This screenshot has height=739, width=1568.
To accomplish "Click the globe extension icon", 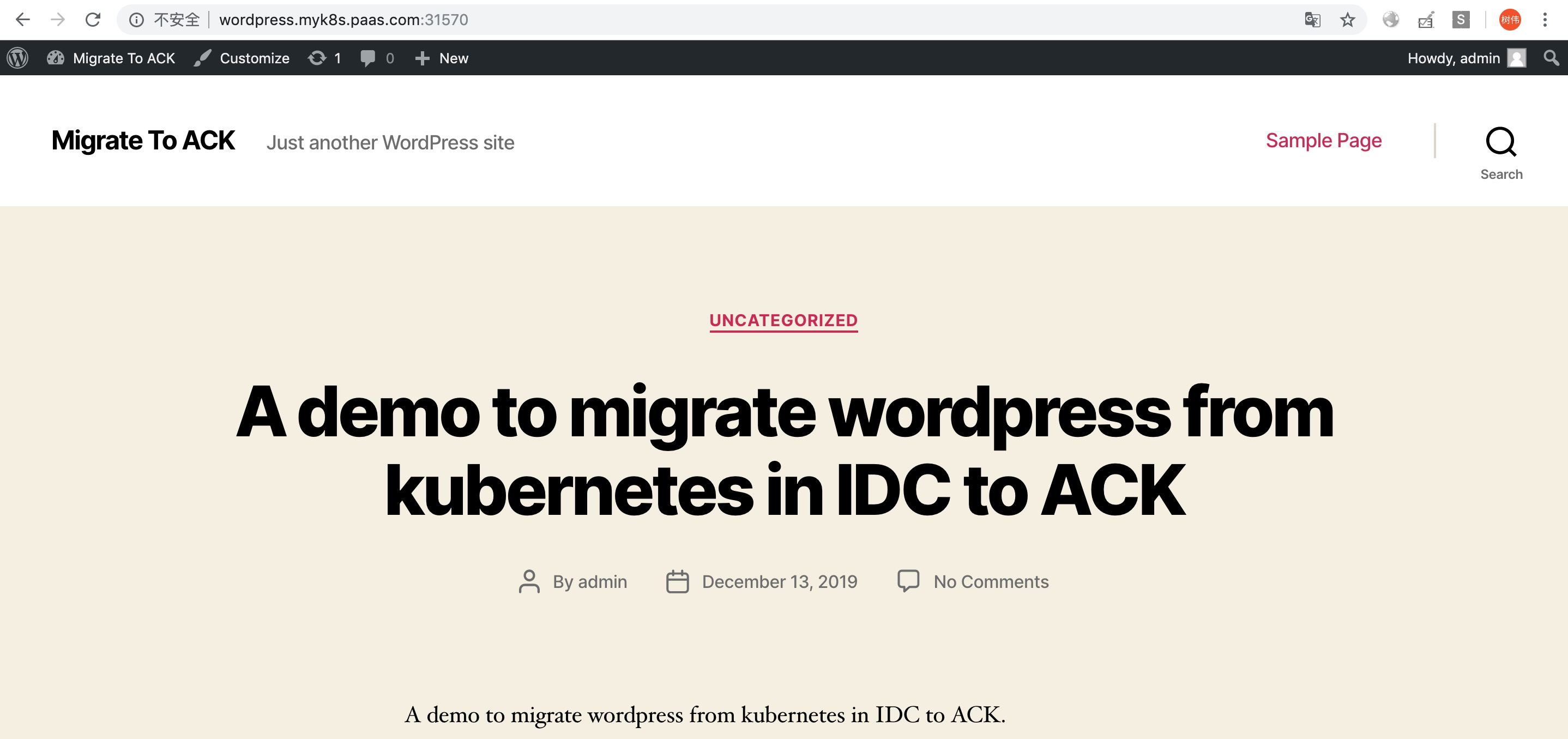I will (1391, 20).
